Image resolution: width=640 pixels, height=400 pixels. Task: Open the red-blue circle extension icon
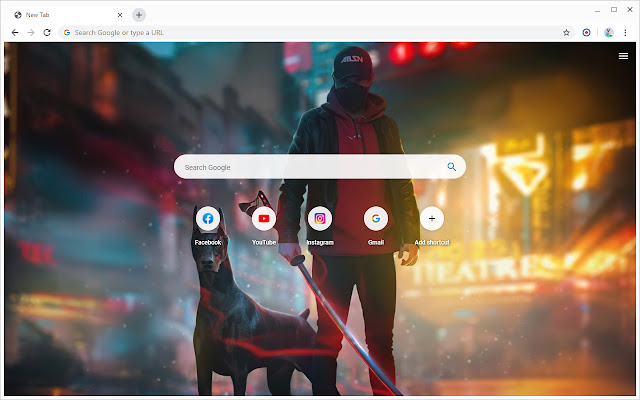pyautogui.click(x=586, y=33)
